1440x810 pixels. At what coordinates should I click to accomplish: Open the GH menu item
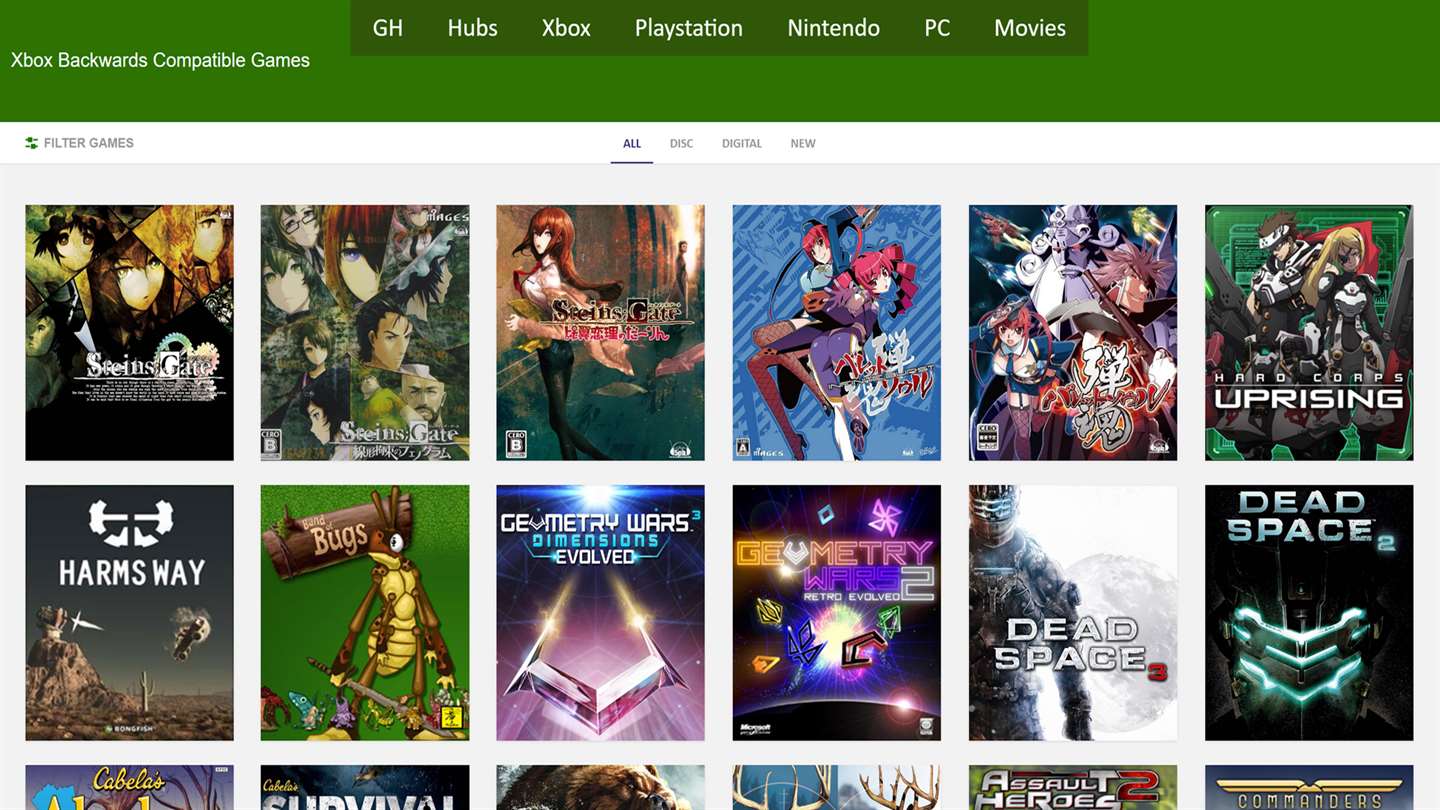[x=388, y=28]
